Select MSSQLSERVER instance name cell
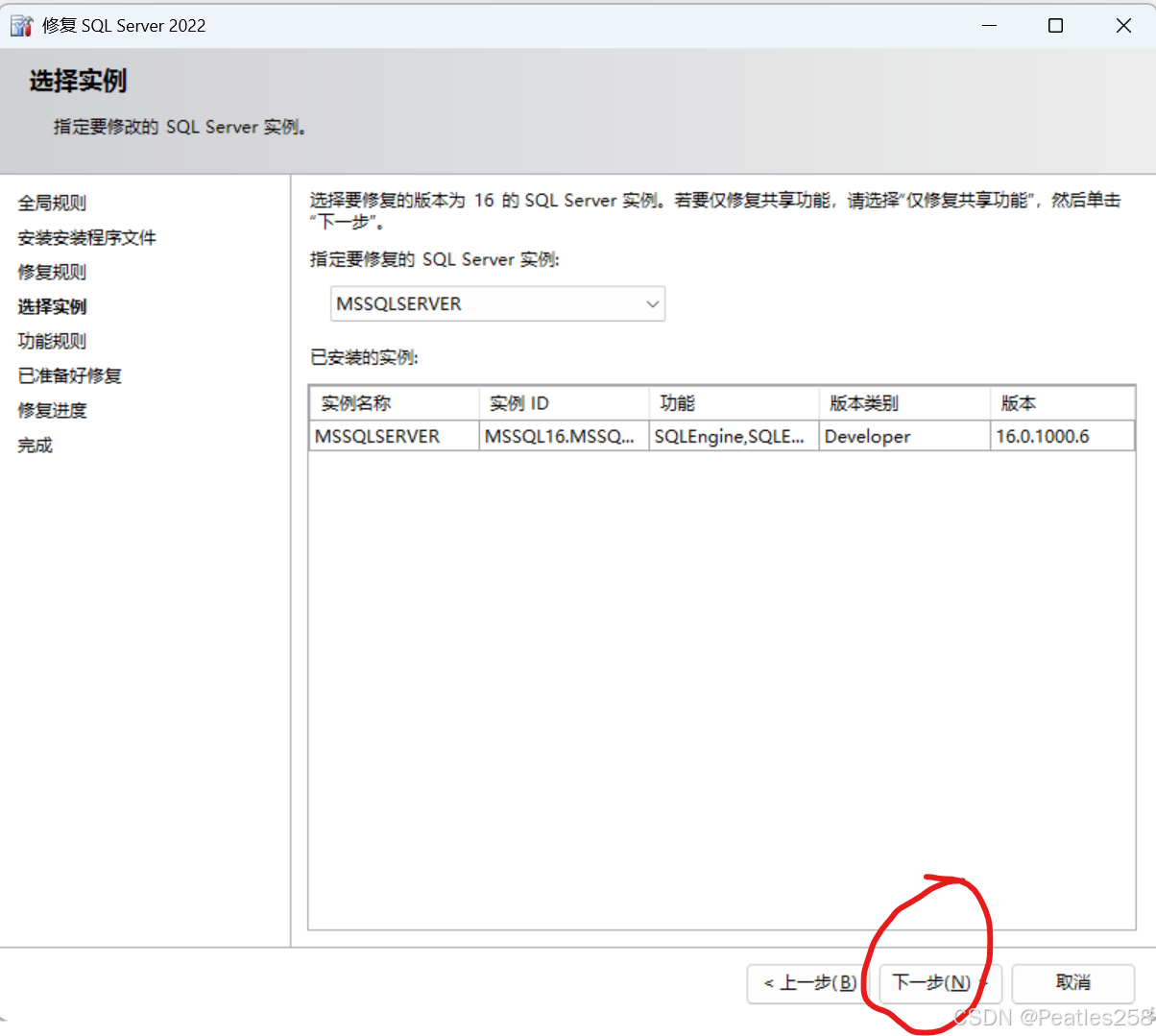Screen dimensions: 1156x1036 (394, 436)
